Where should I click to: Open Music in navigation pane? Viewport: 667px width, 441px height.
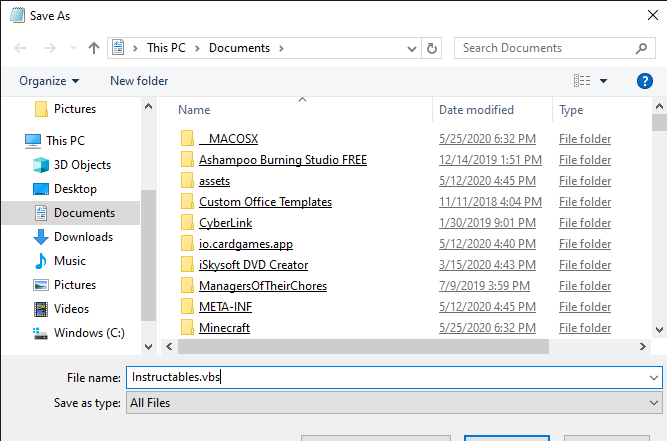59,261
